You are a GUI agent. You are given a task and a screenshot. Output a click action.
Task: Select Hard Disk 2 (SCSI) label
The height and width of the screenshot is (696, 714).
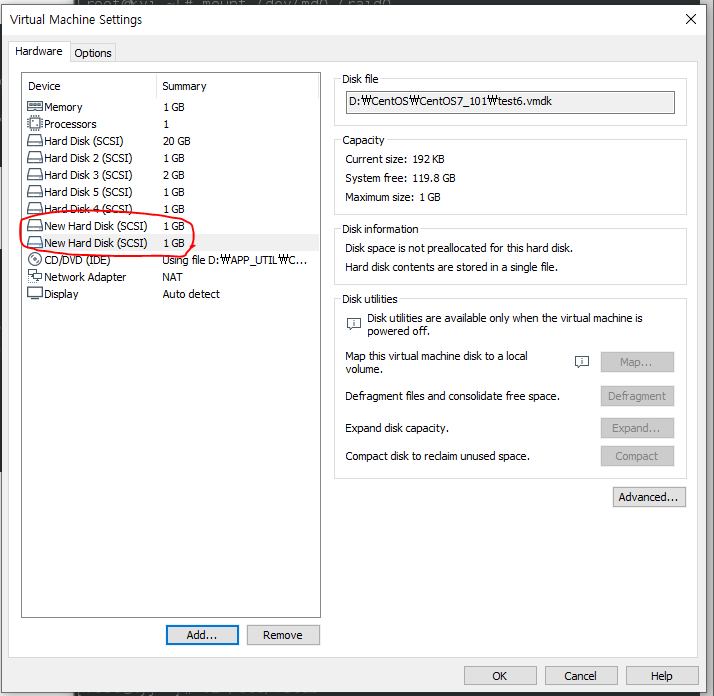[x=88, y=158]
